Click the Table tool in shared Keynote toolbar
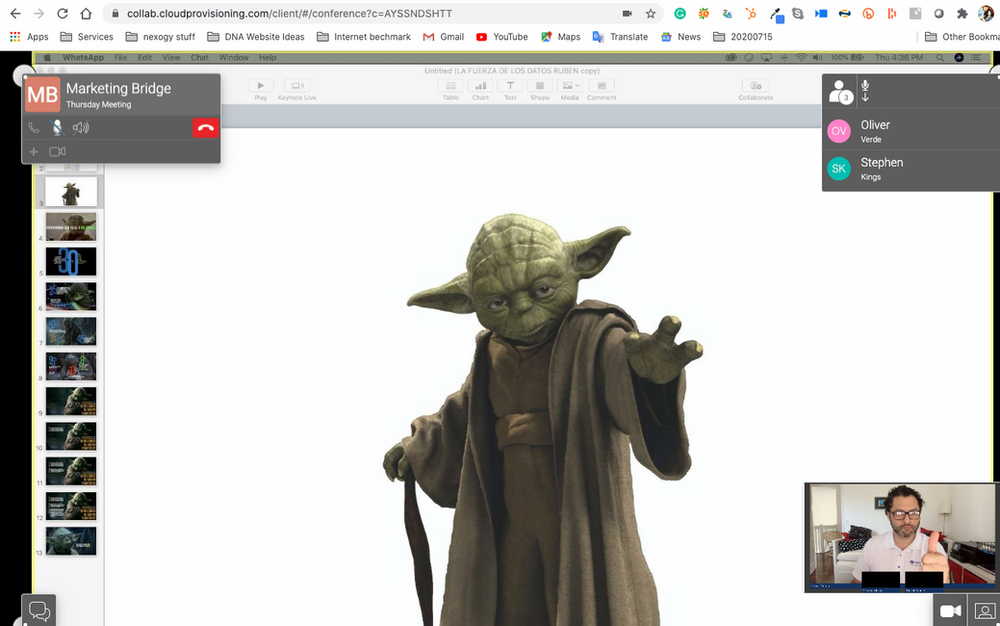Image resolution: width=1000 pixels, height=626 pixels. (451, 89)
